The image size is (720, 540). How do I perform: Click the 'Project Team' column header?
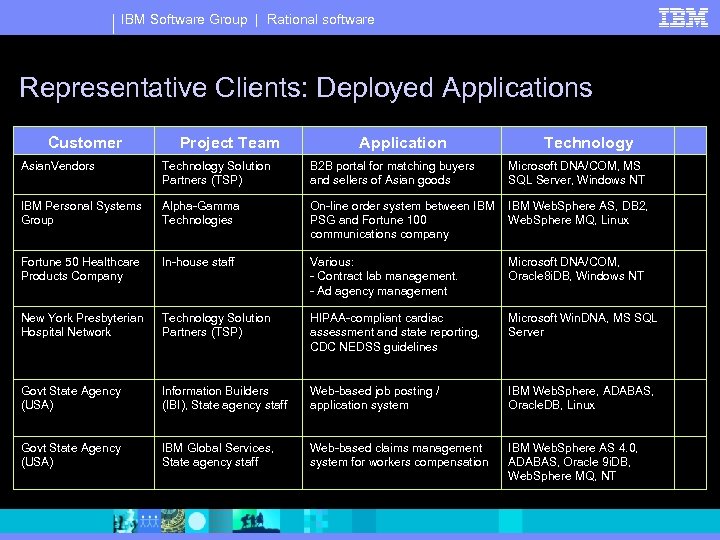tap(229, 141)
